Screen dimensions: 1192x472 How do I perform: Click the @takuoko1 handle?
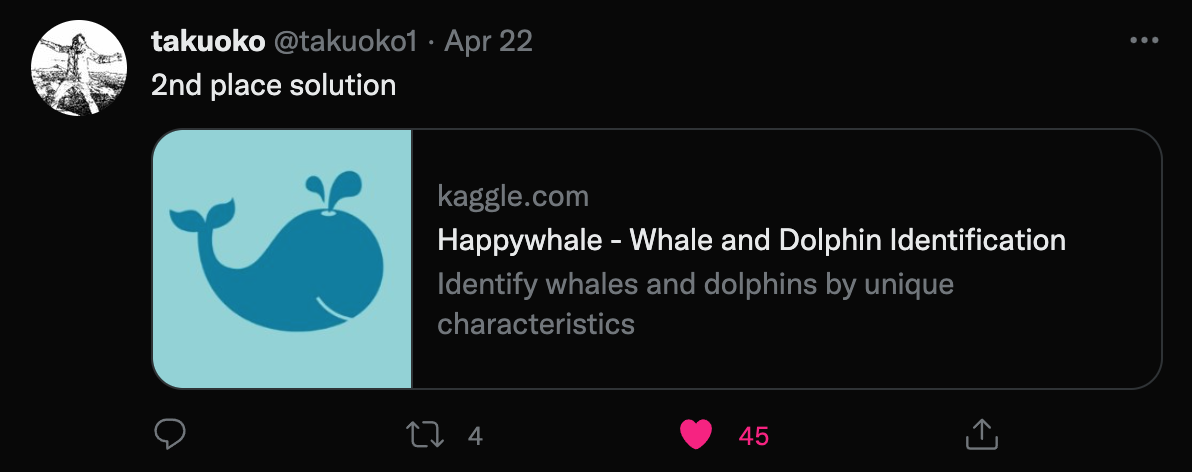(344, 41)
